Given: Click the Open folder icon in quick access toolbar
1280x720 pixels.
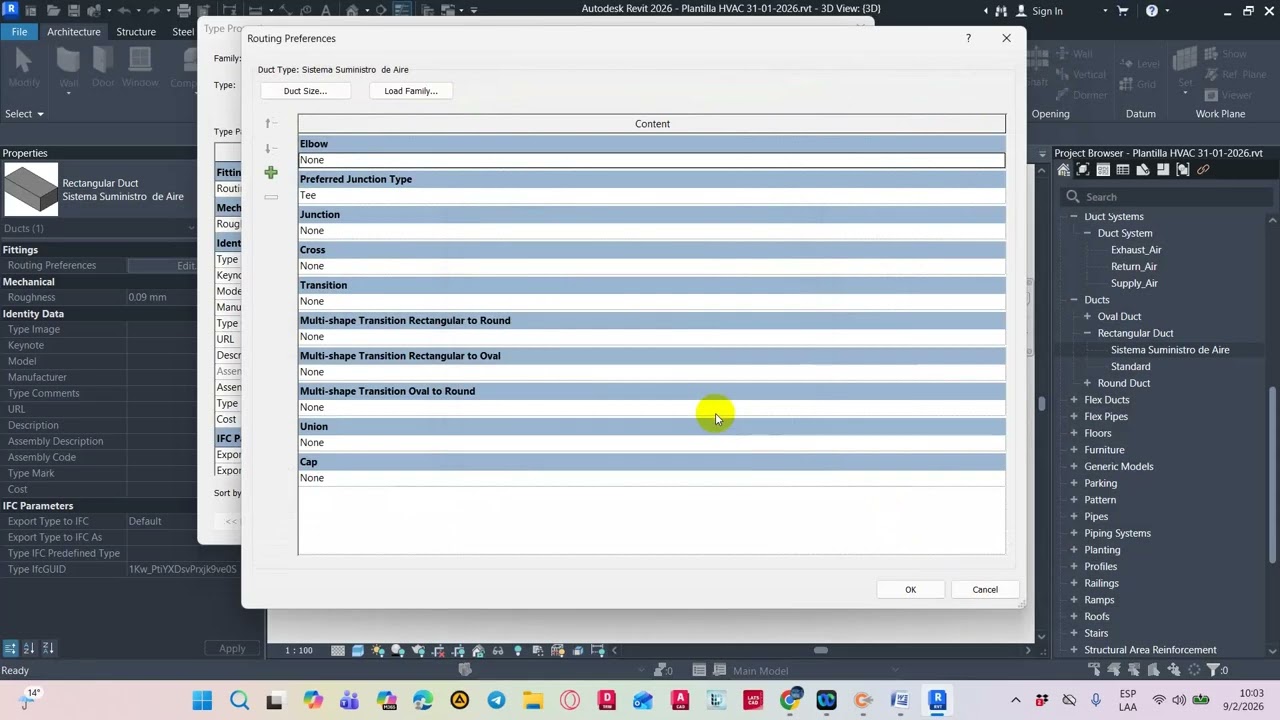Looking at the screenshot, I should [x=52, y=10].
